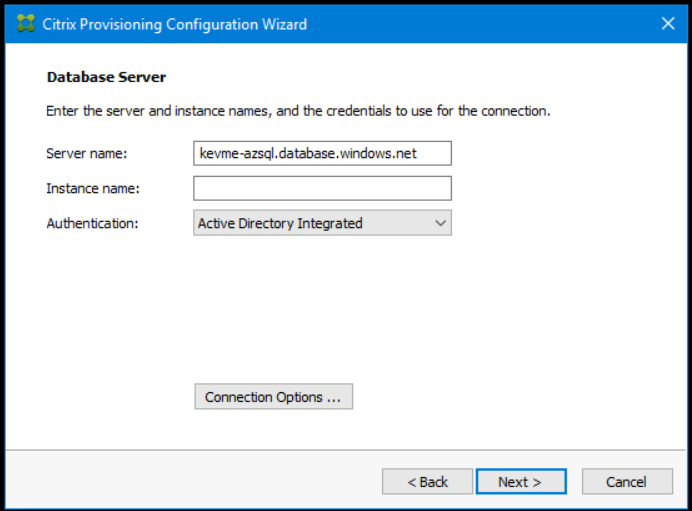Screen dimensions: 692x511
Task: Cancel the configuration wizard
Action: click(x=627, y=482)
